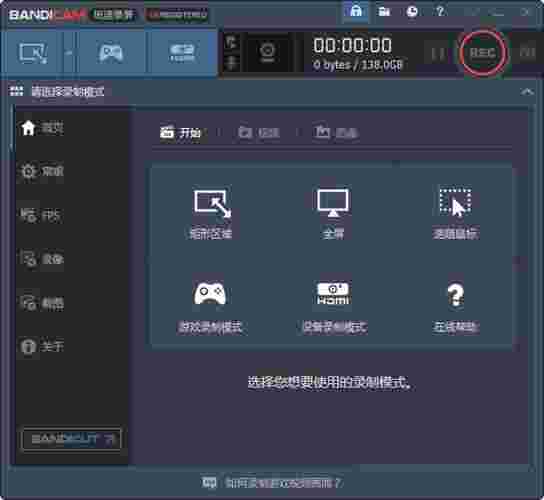This screenshot has width=544, height=500.
Task: Open the output folder icon
Action: [x=384, y=12]
